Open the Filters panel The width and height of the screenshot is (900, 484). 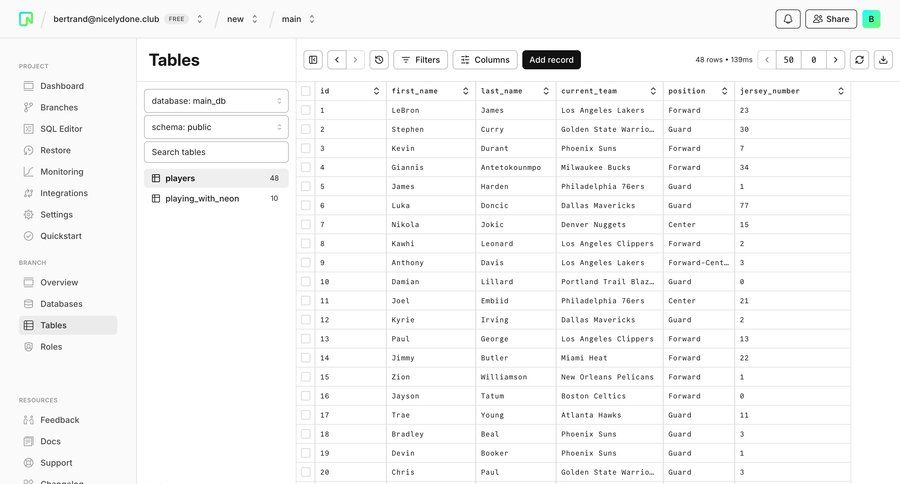pyautogui.click(x=420, y=60)
